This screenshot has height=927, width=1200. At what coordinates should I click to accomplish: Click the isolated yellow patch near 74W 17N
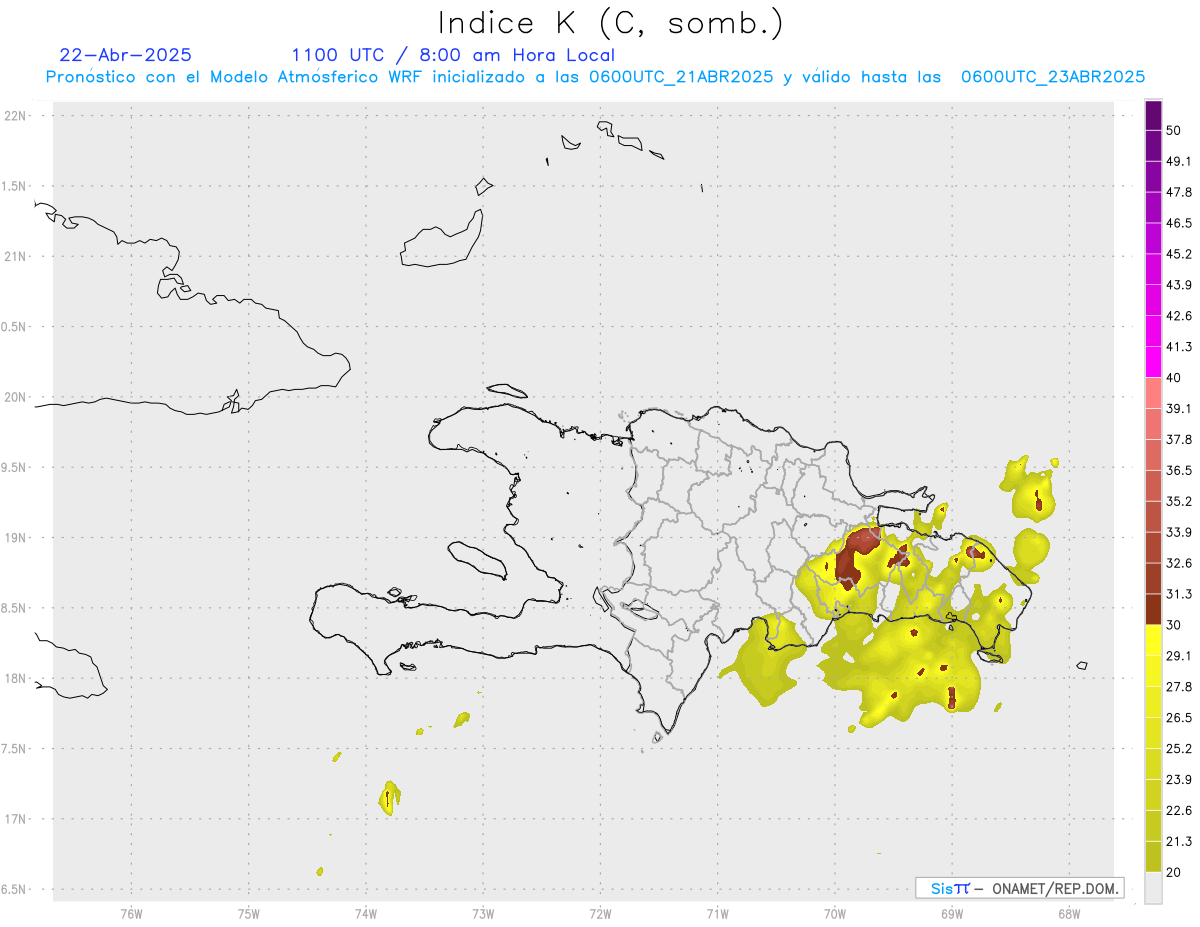coord(389,797)
